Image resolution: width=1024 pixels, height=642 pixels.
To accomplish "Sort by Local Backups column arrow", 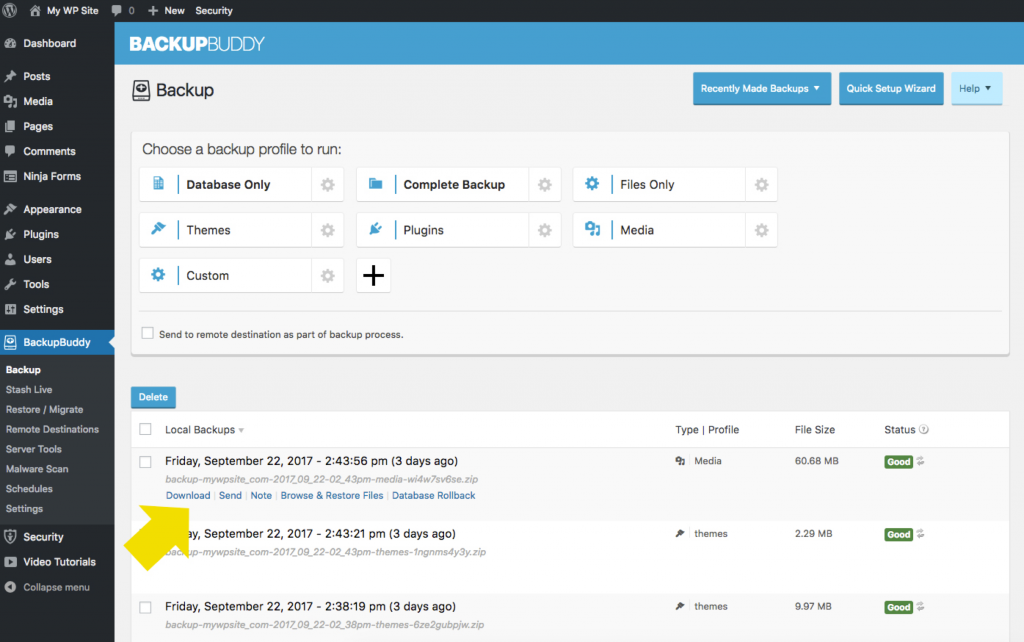I will pos(241,430).
